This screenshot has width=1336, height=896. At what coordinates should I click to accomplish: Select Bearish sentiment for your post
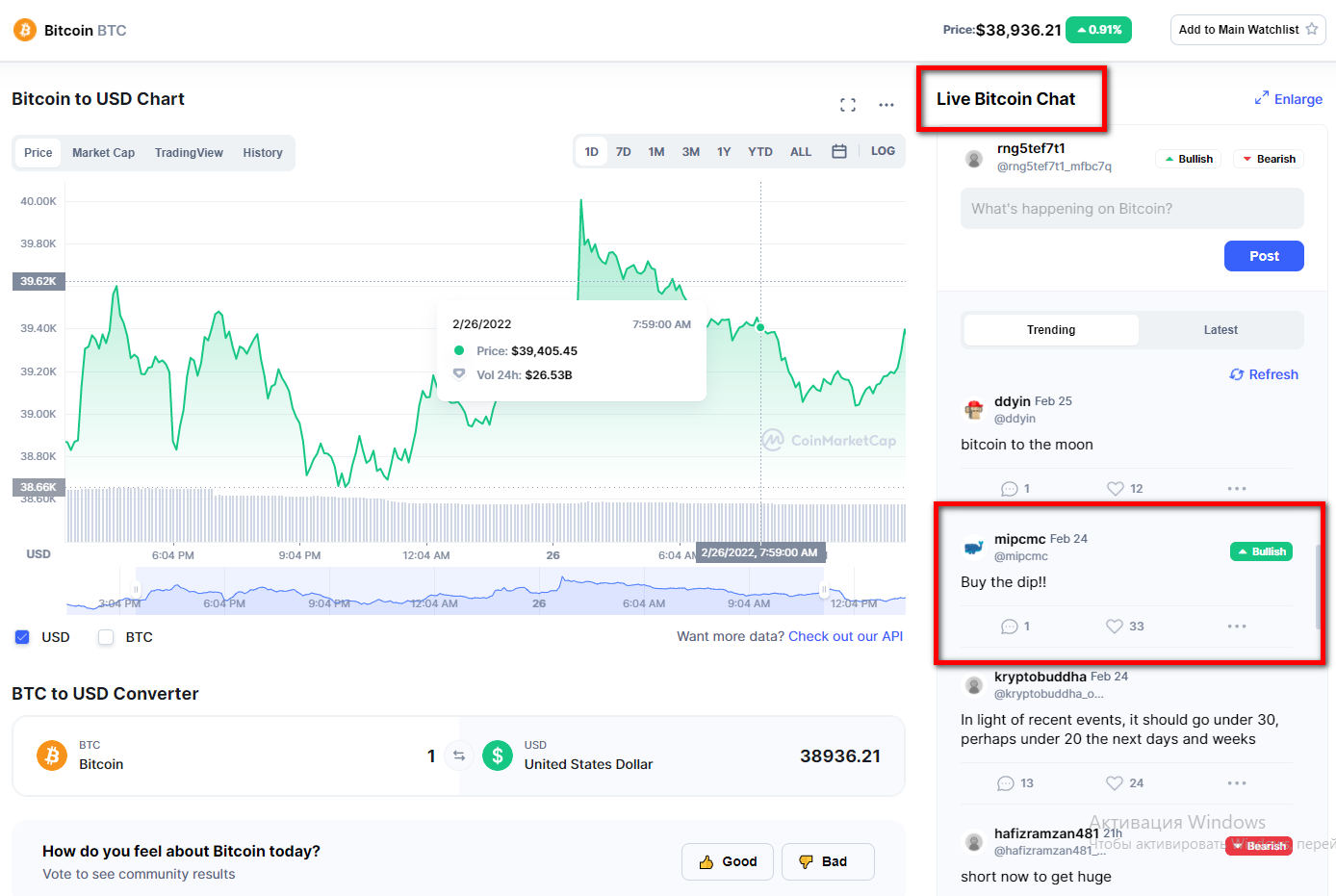coord(1269,159)
